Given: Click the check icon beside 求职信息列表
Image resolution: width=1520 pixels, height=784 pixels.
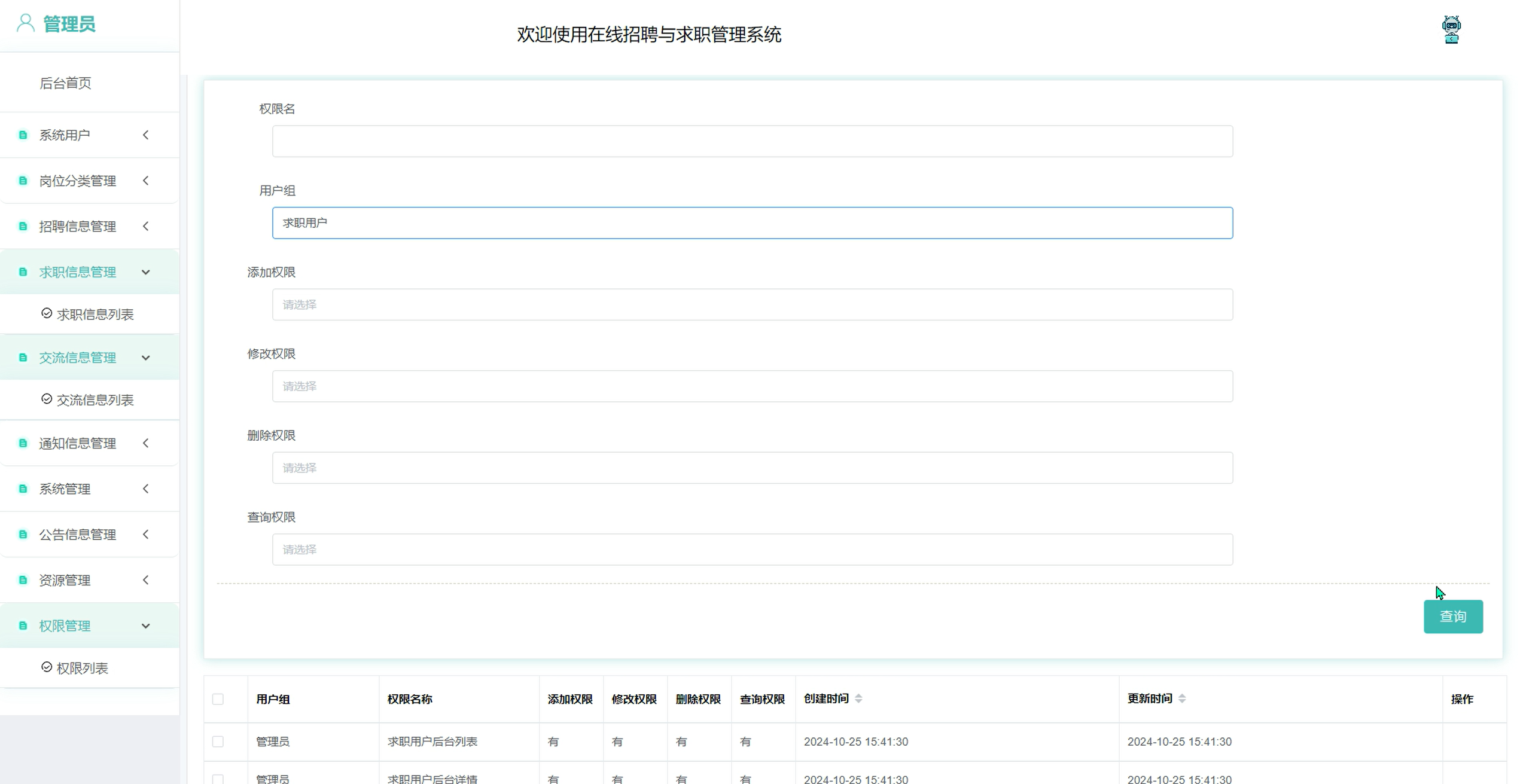Looking at the screenshot, I should (x=47, y=313).
